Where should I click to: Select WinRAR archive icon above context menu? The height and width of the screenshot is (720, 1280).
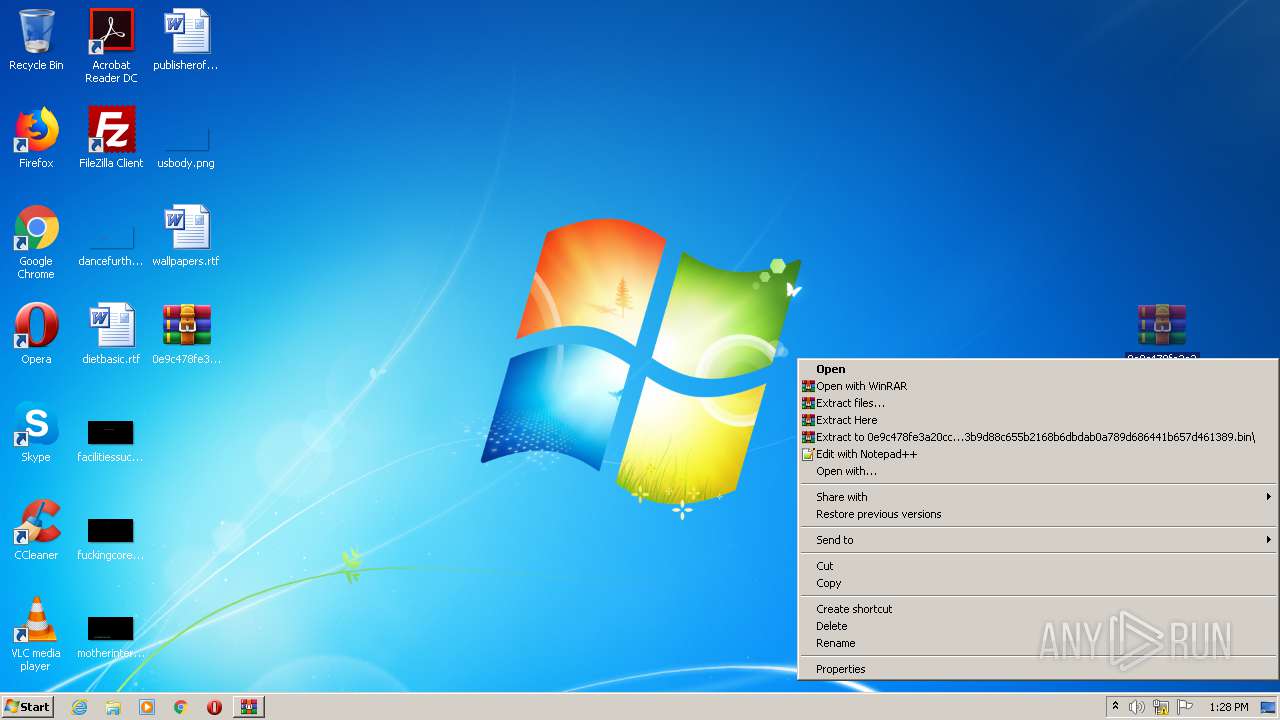1162,326
